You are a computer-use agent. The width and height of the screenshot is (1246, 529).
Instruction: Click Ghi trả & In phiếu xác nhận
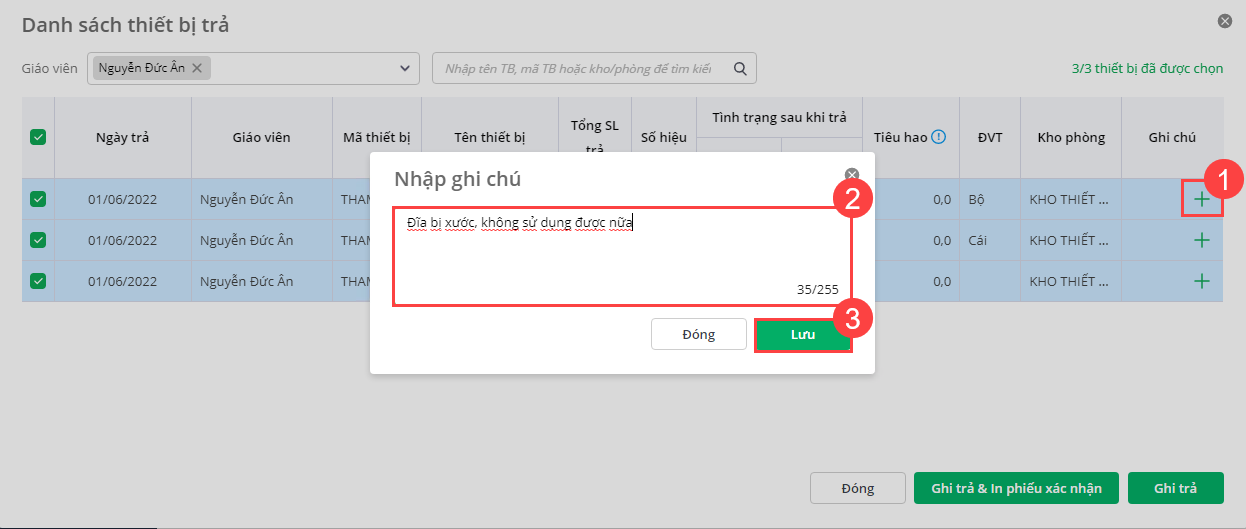[1016, 488]
